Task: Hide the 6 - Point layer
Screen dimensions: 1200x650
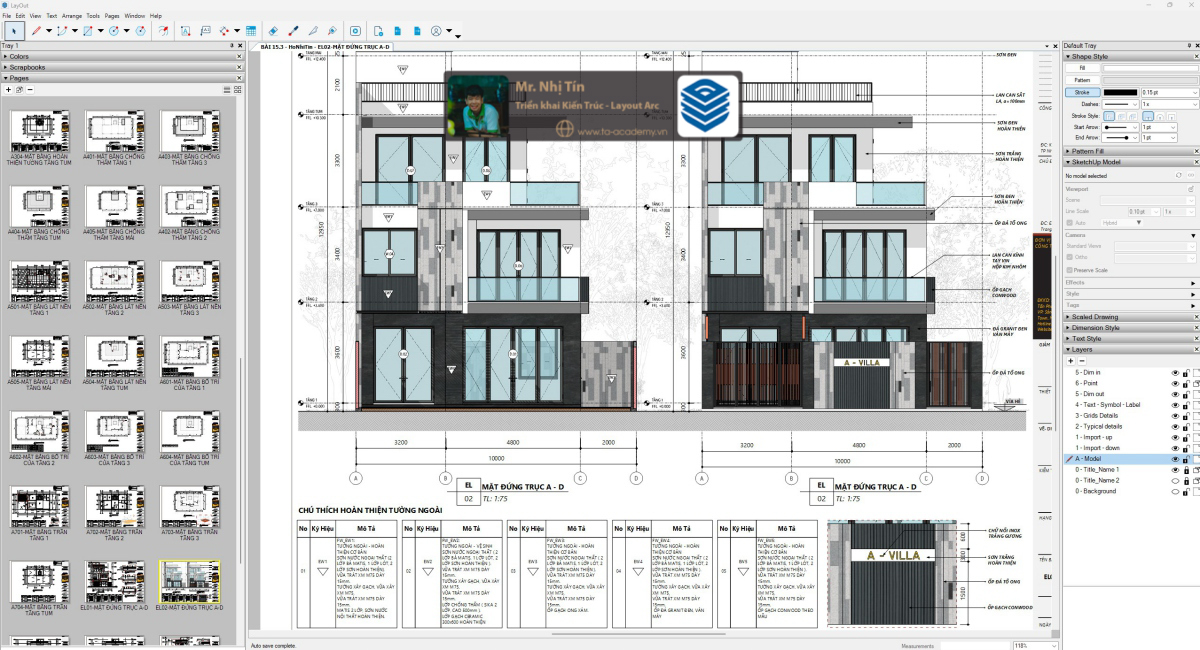Action: coord(1175,383)
